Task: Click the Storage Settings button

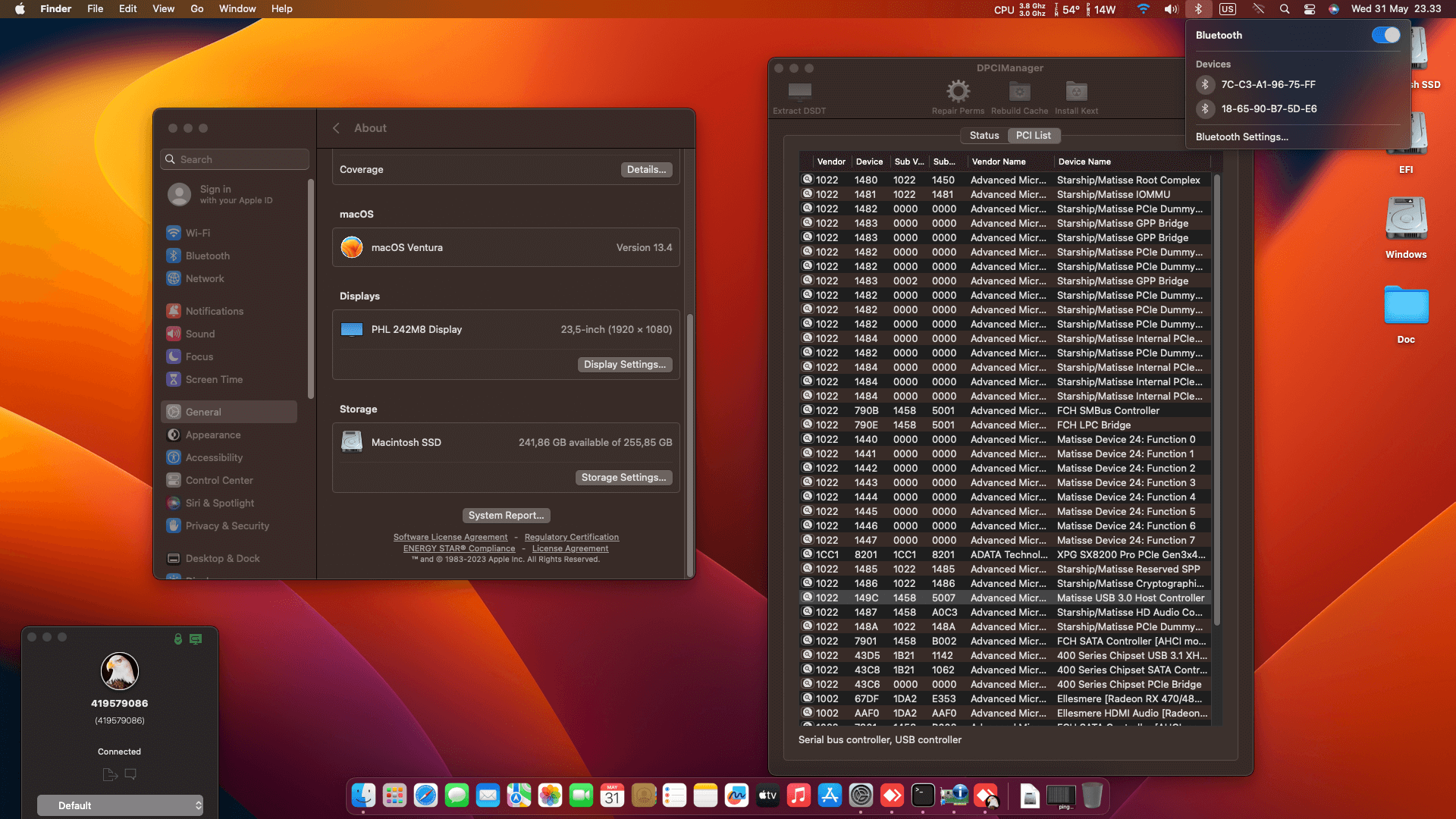Action: coord(623,477)
